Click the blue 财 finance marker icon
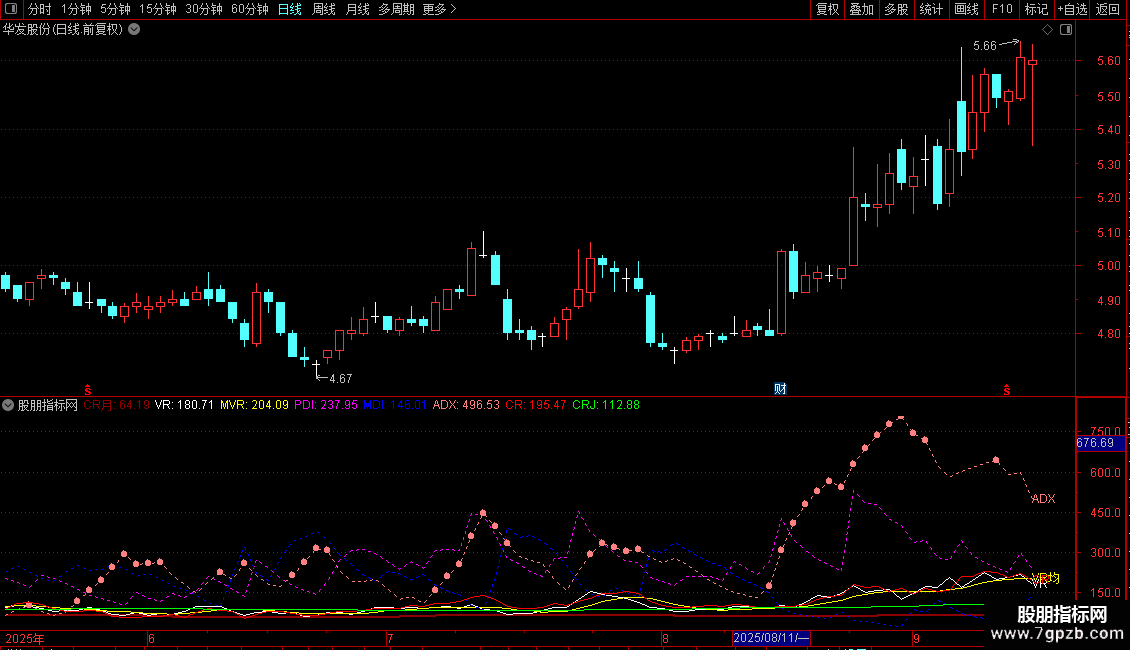 point(780,389)
